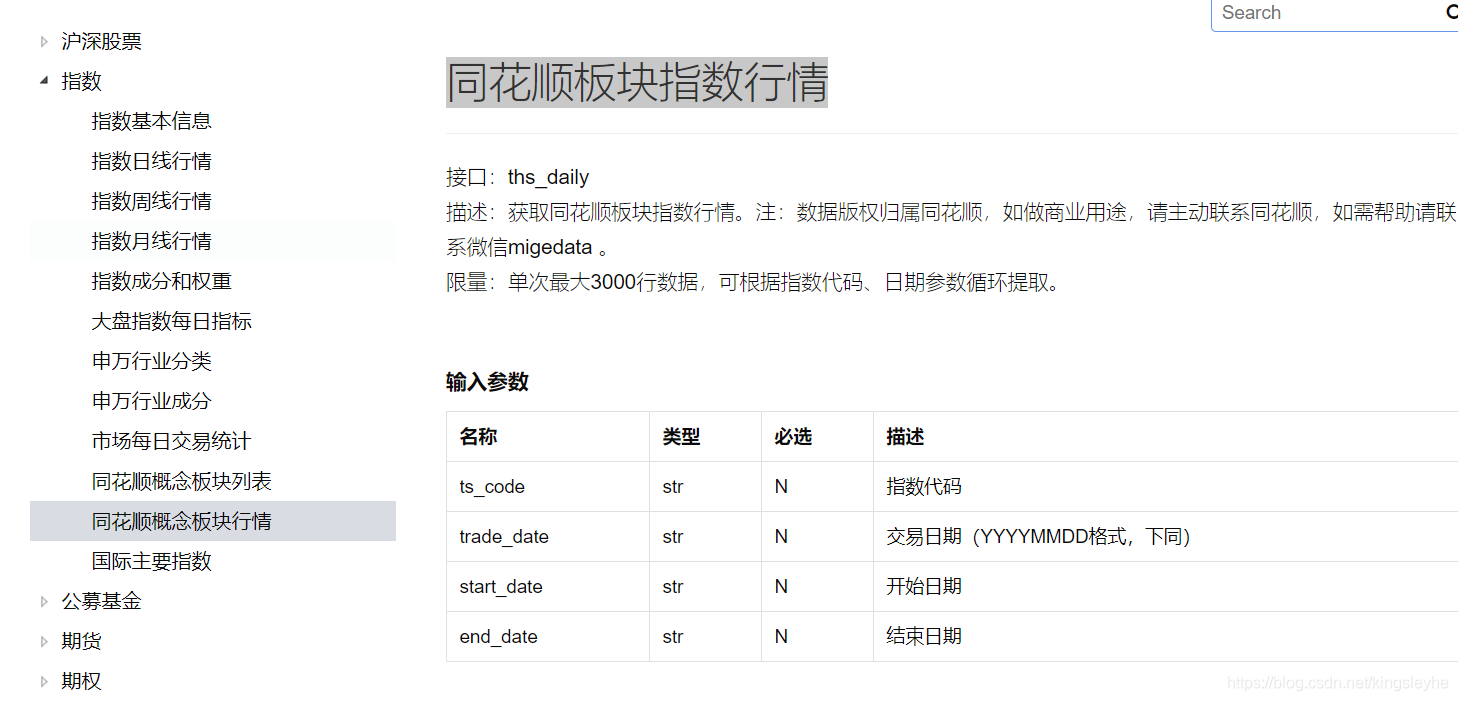Image resolution: width=1458 pixels, height=701 pixels.
Task: Click the 限量 limit description line
Action: click(756, 282)
